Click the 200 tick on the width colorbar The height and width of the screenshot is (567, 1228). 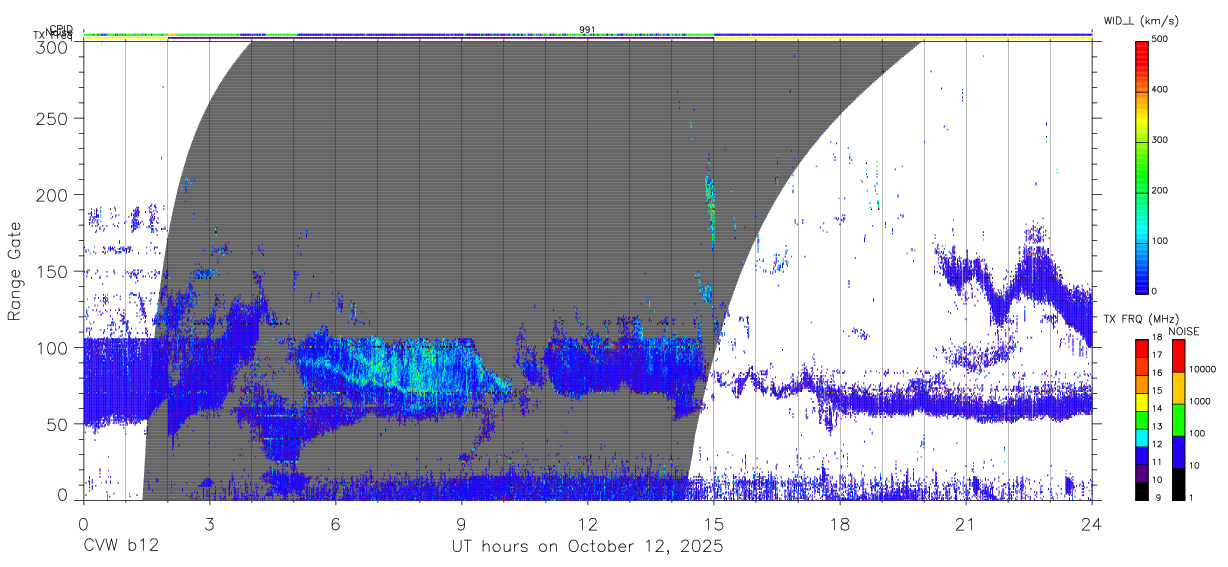1159,190
